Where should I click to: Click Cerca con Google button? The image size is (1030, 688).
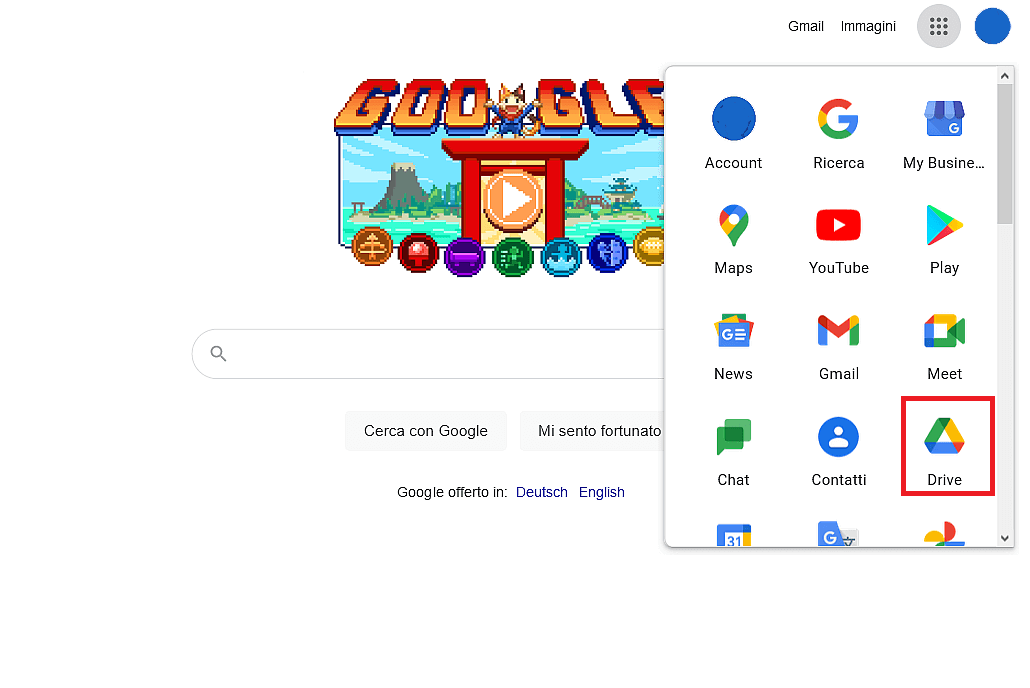point(426,431)
